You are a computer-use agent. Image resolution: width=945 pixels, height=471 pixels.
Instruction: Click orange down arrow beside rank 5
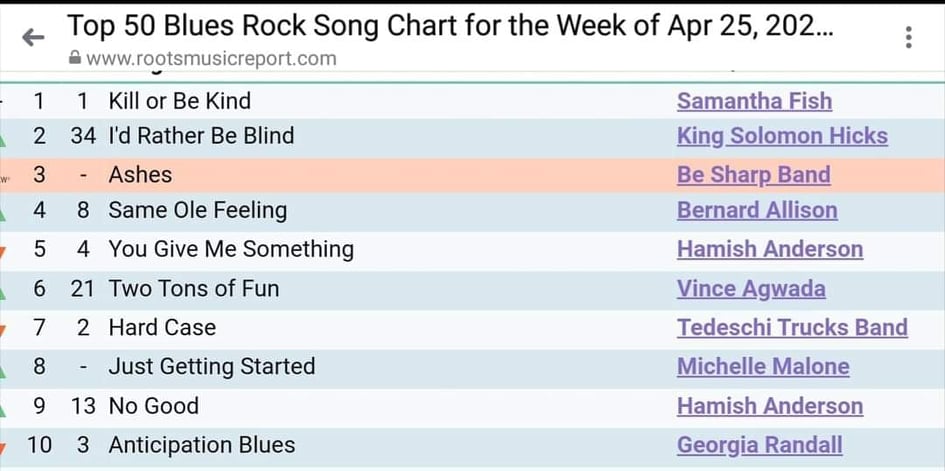tap(2, 253)
